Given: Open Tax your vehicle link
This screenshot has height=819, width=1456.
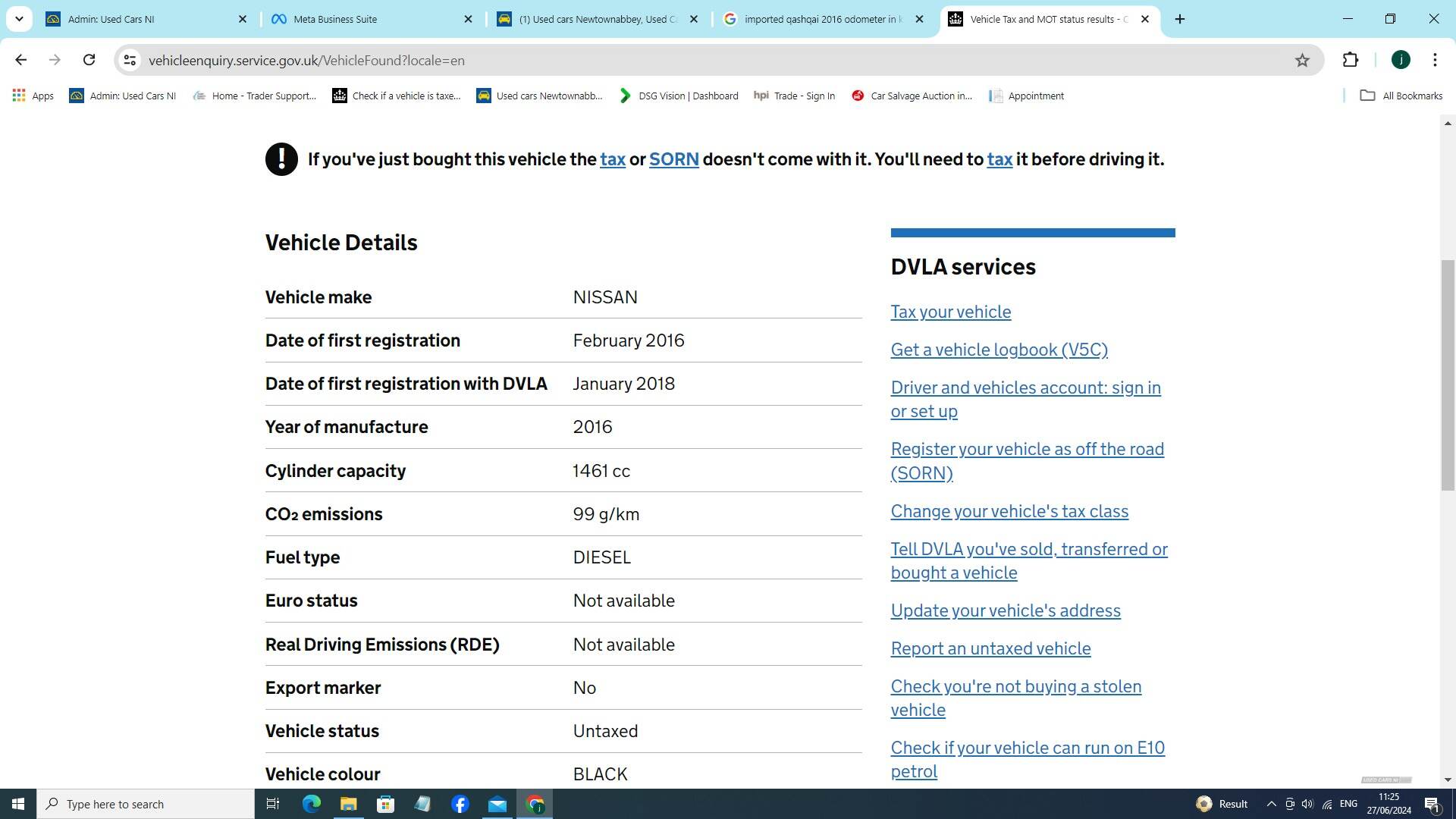Looking at the screenshot, I should pyautogui.click(x=950, y=312).
